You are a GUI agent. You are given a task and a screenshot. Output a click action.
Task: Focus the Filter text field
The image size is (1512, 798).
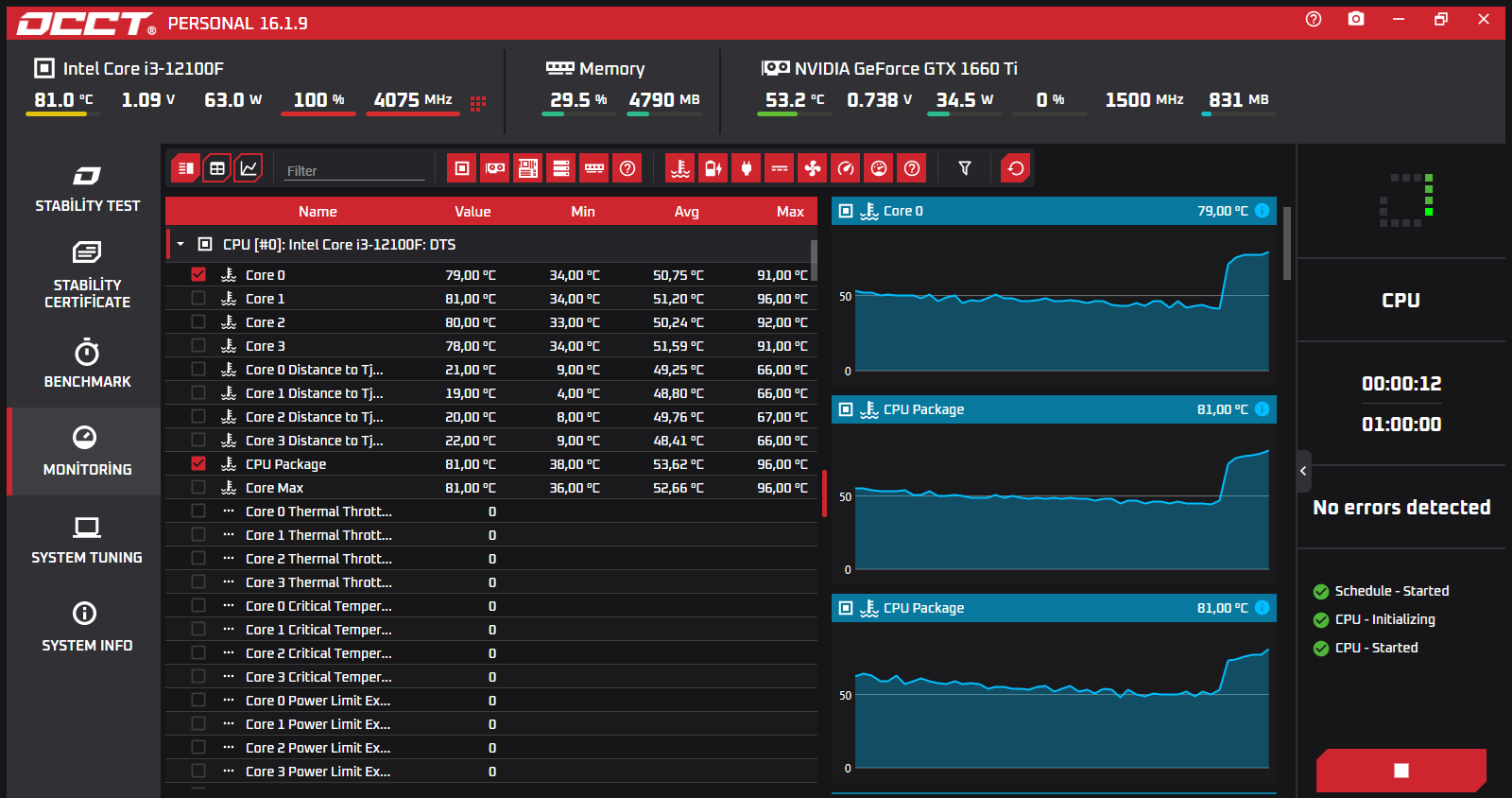tap(354, 170)
